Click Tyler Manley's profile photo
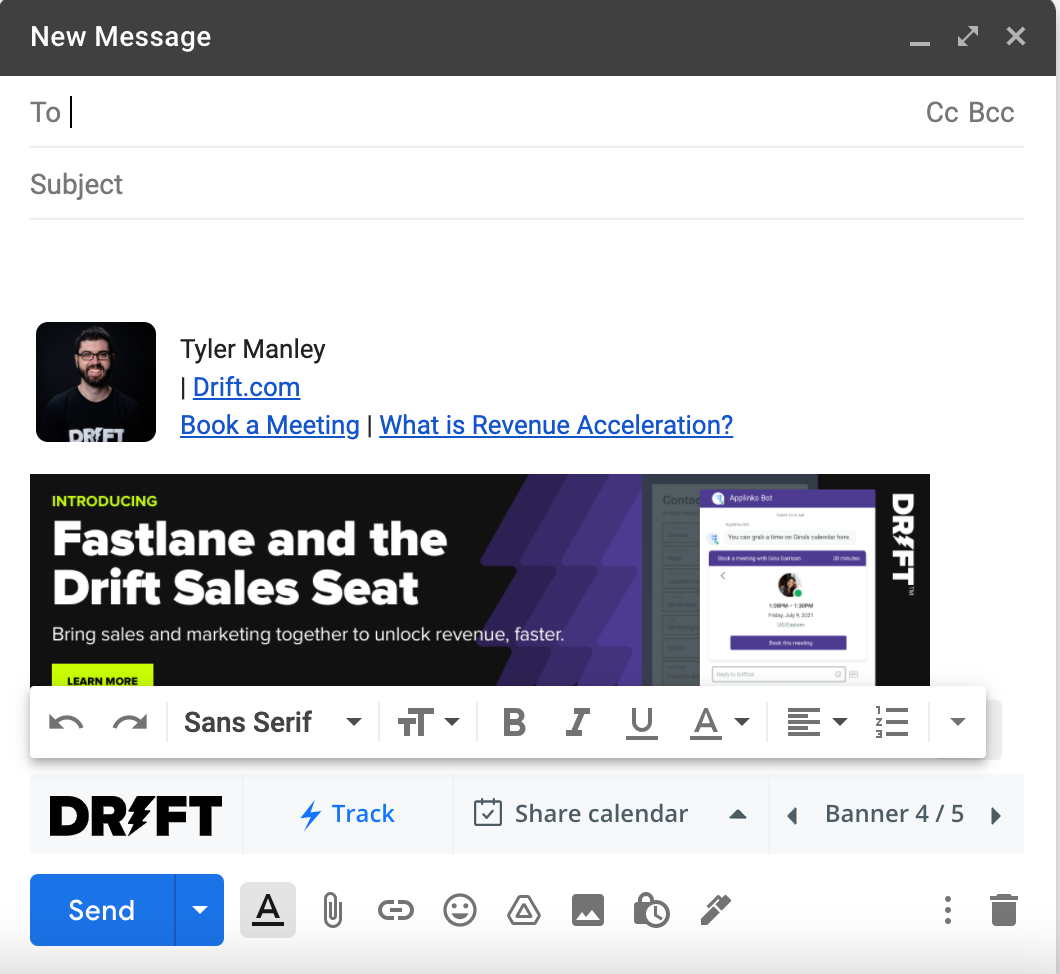The image size is (1060, 974). click(96, 382)
